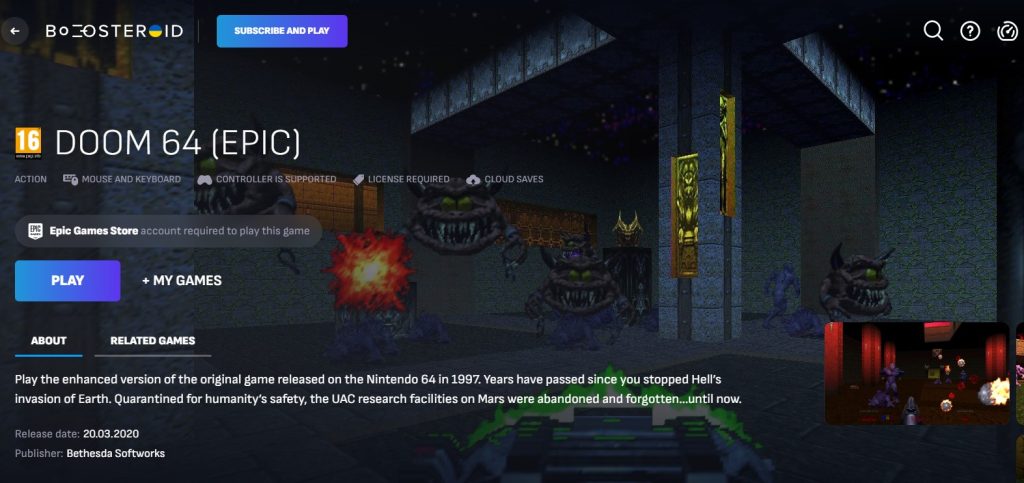This screenshot has width=1024, height=483.
Task: Open the search magnifier icon
Action: pyautogui.click(x=933, y=31)
